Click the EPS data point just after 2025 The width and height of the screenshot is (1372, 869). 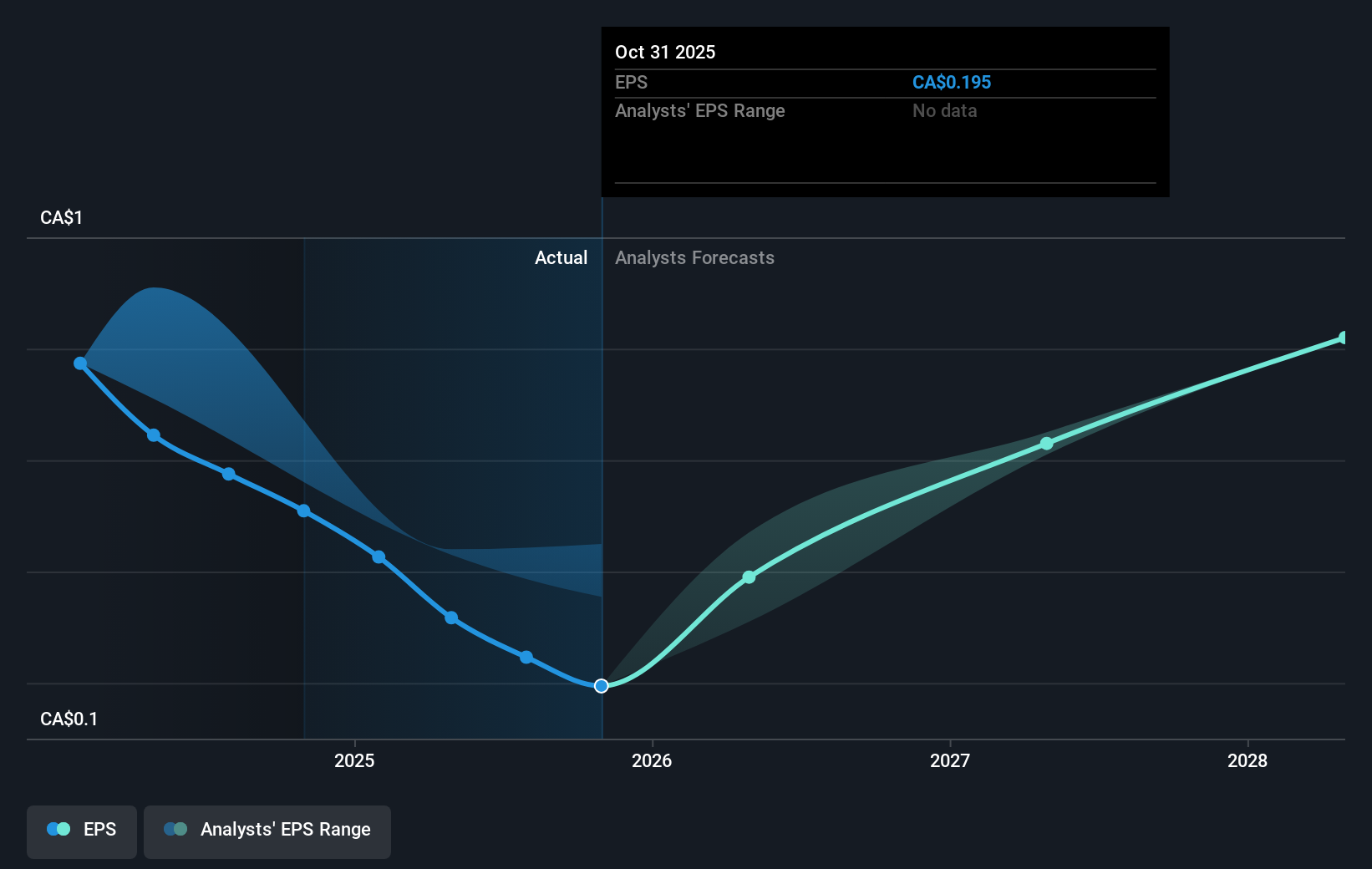379,556
